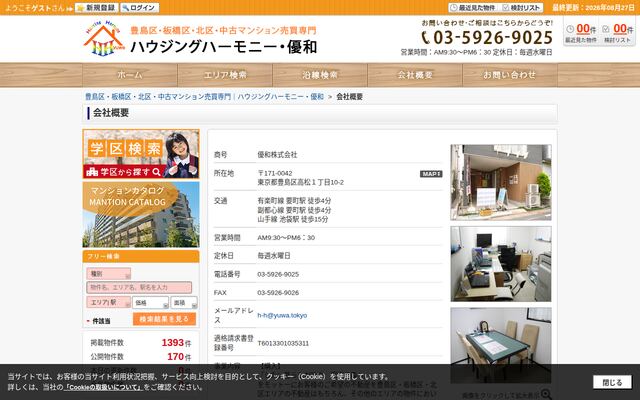The image size is (640, 400).
Task: Click the FAX number 03-5926-9026
Action: (x=278, y=293)
